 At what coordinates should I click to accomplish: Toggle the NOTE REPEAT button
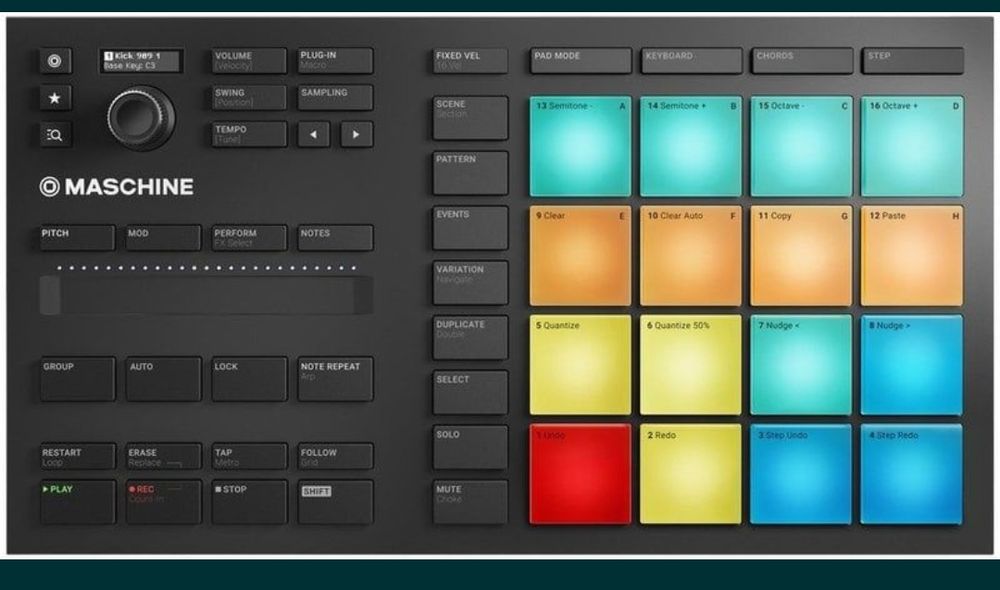click(x=335, y=380)
